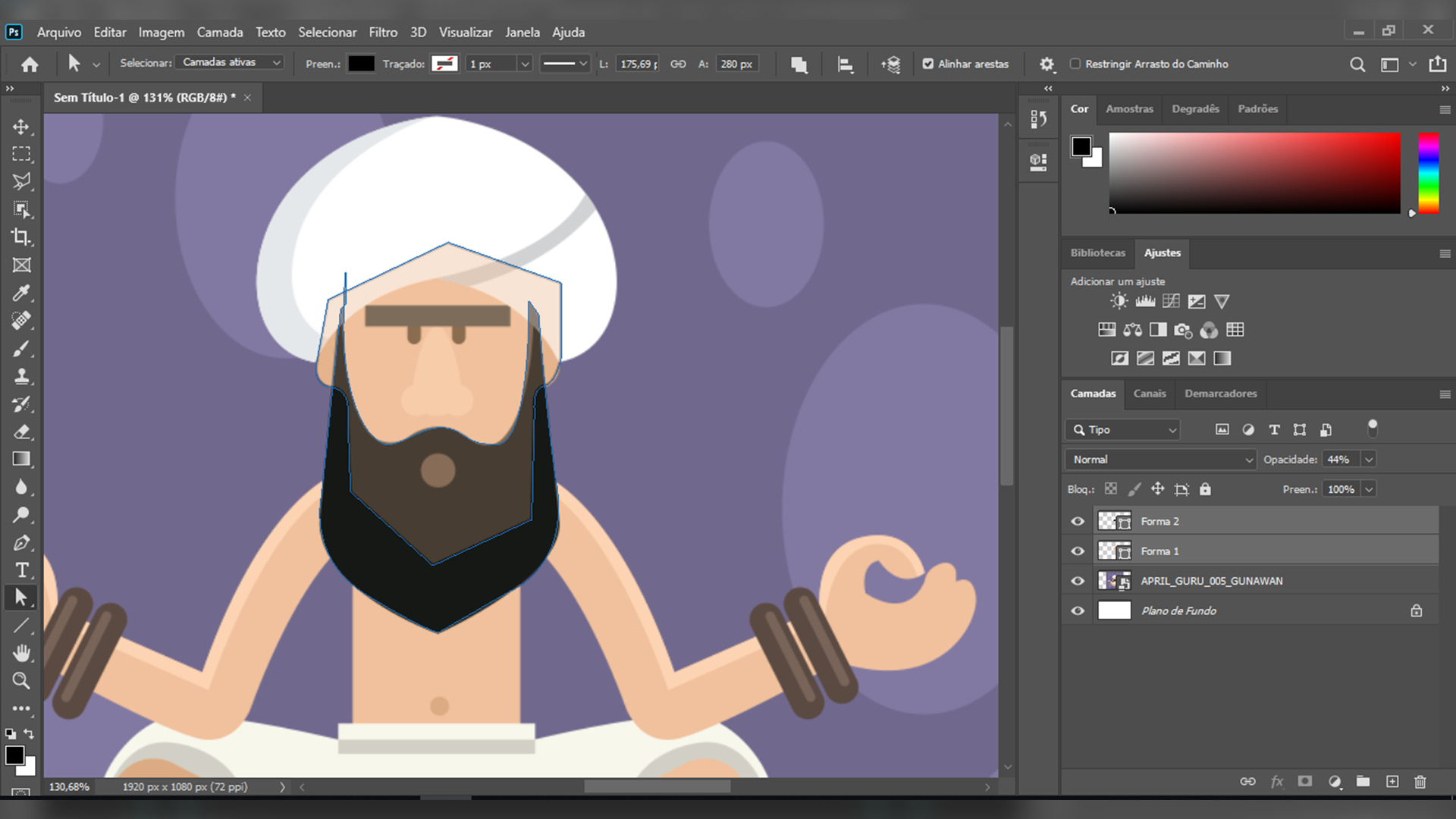Click the Home icon in options bar

click(x=30, y=64)
